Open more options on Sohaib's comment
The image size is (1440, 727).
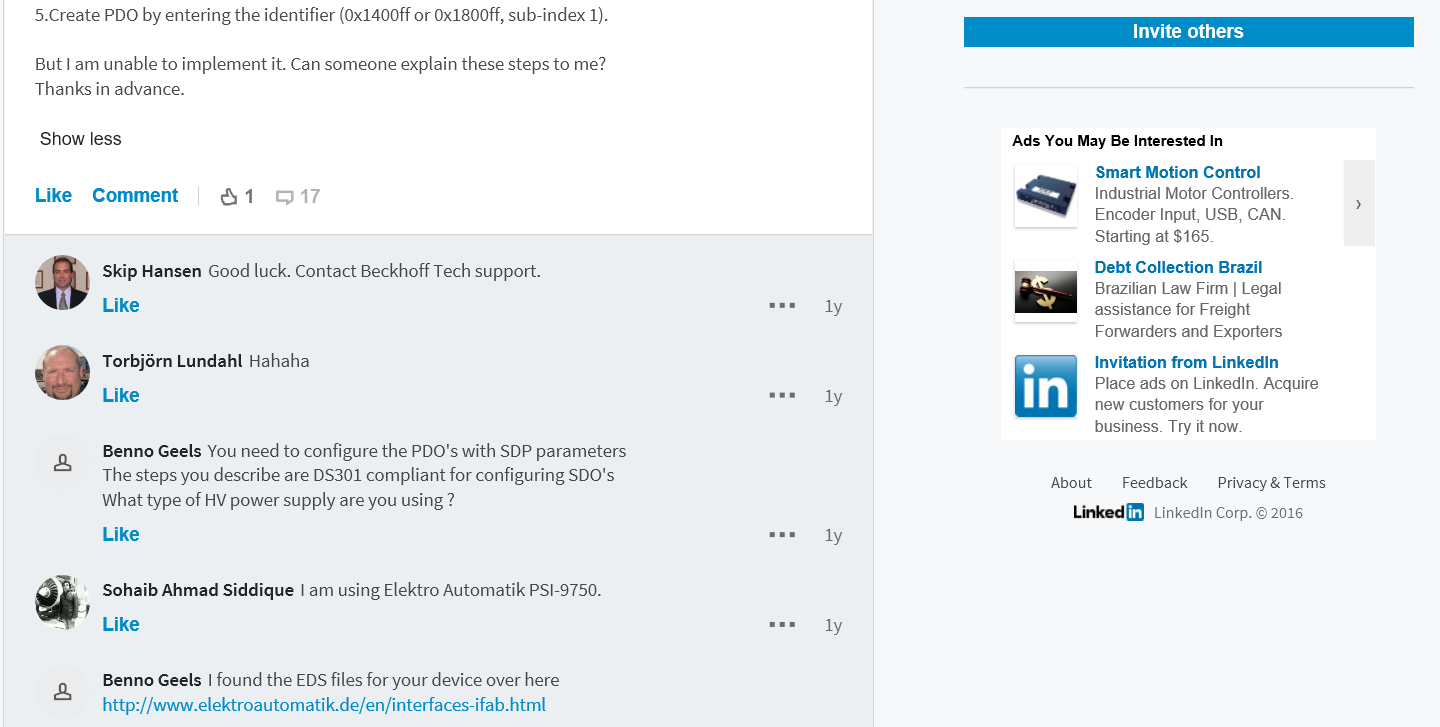coord(782,624)
